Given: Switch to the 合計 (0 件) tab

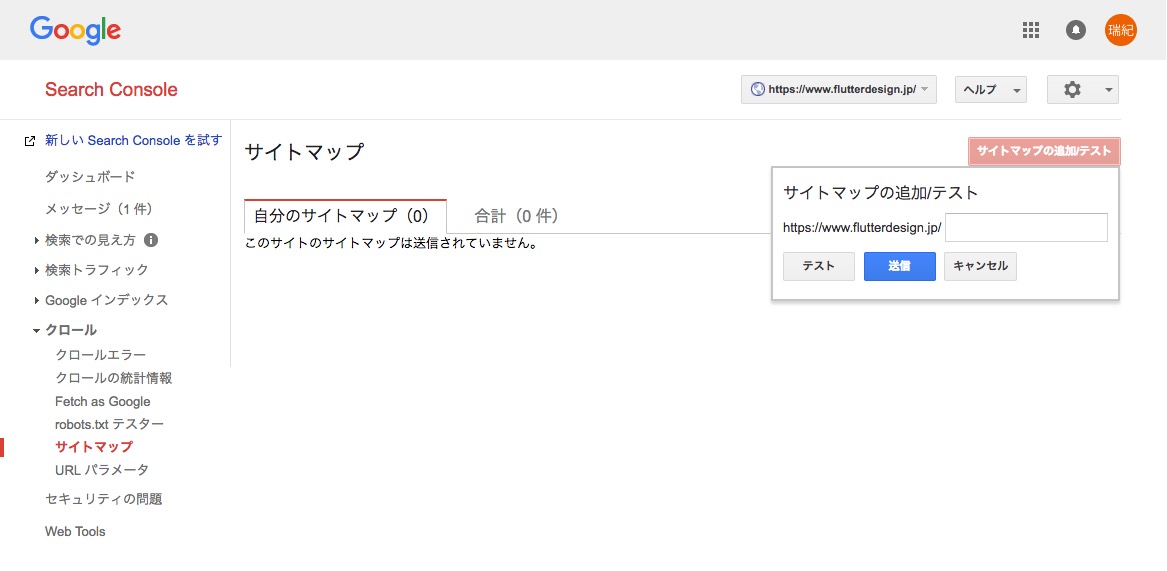Looking at the screenshot, I should 517,216.
